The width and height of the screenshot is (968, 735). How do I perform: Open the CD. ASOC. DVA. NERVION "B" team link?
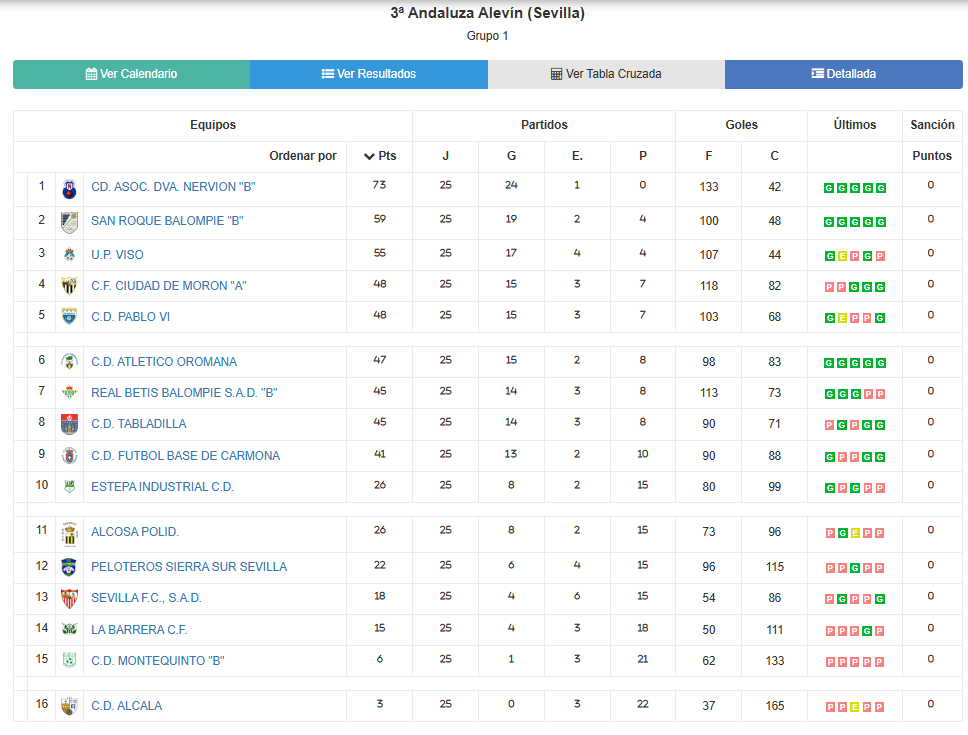(x=173, y=187)
